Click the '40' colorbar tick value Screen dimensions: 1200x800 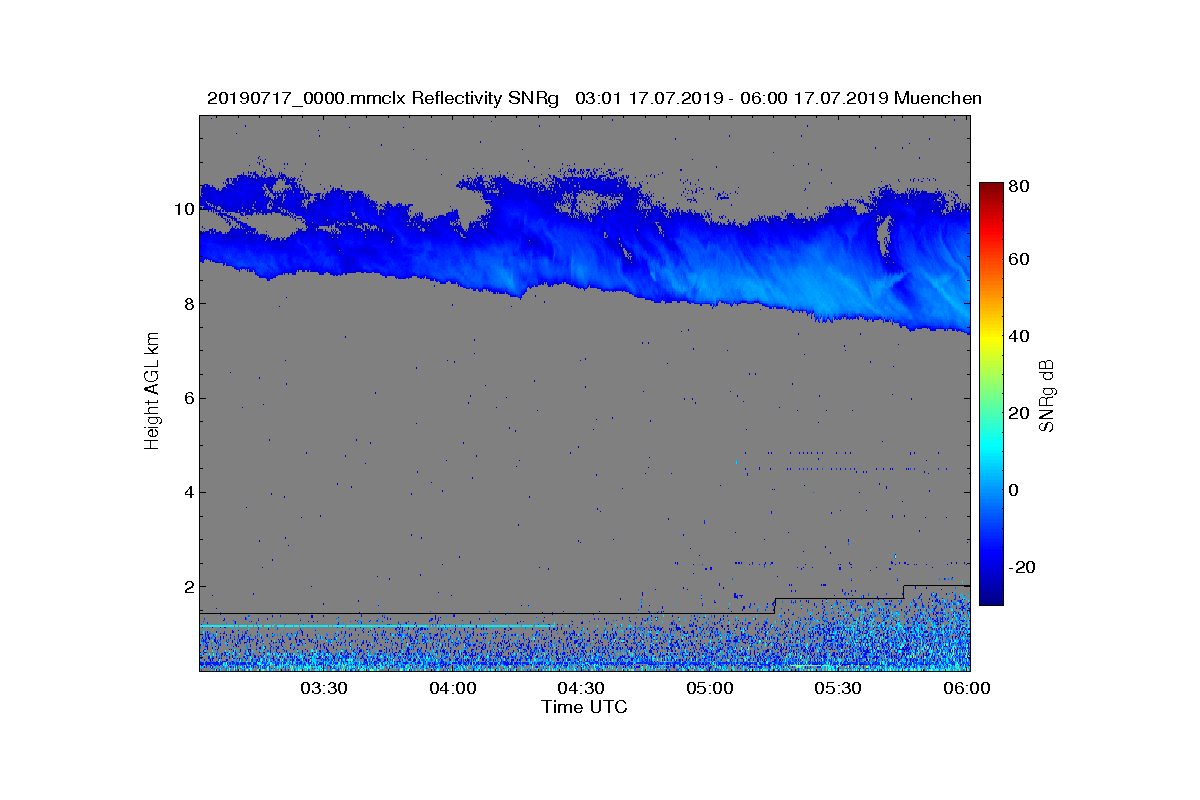coord(1020,336)
